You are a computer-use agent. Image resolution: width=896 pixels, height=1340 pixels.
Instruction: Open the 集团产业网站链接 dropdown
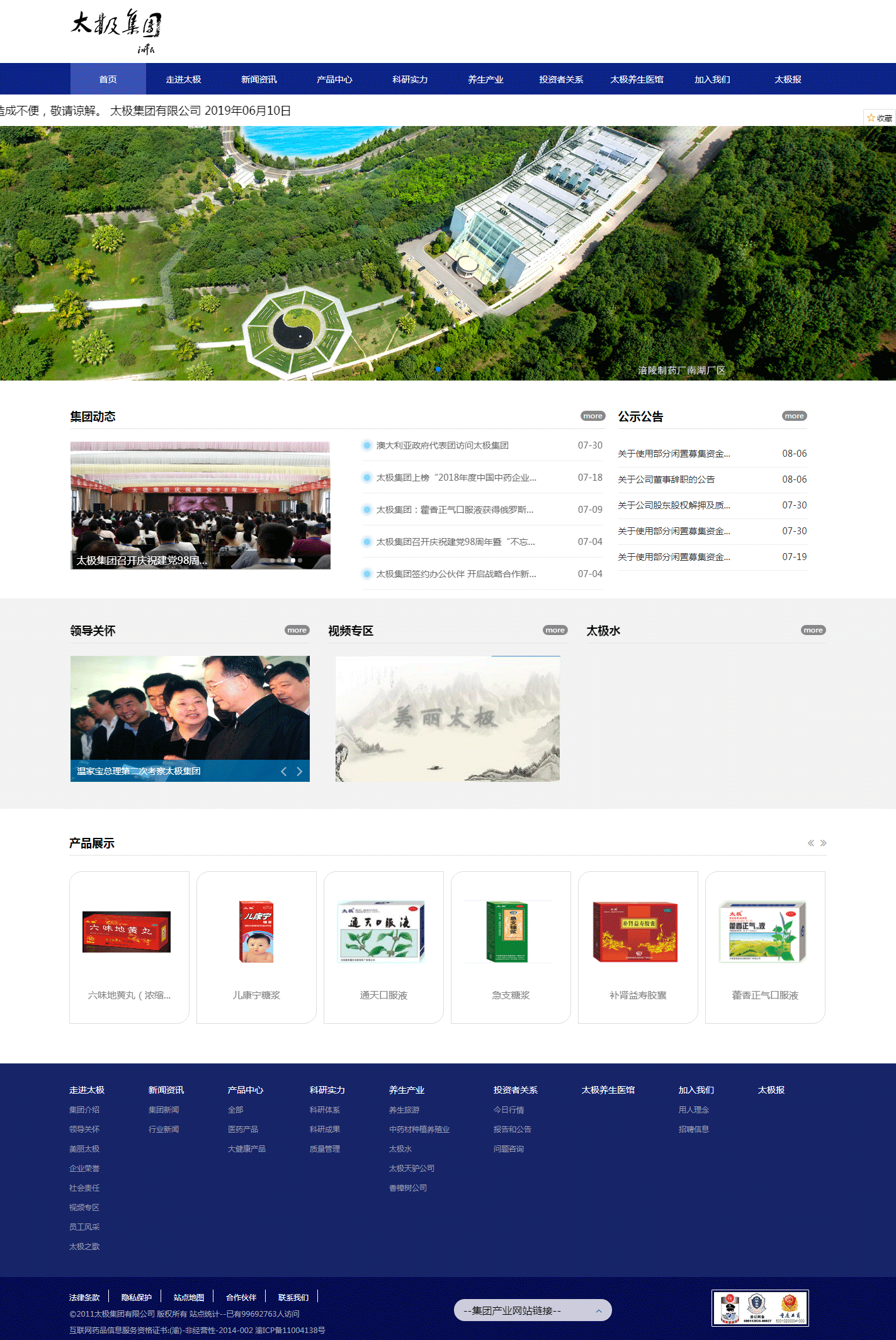click(533, 1310)
